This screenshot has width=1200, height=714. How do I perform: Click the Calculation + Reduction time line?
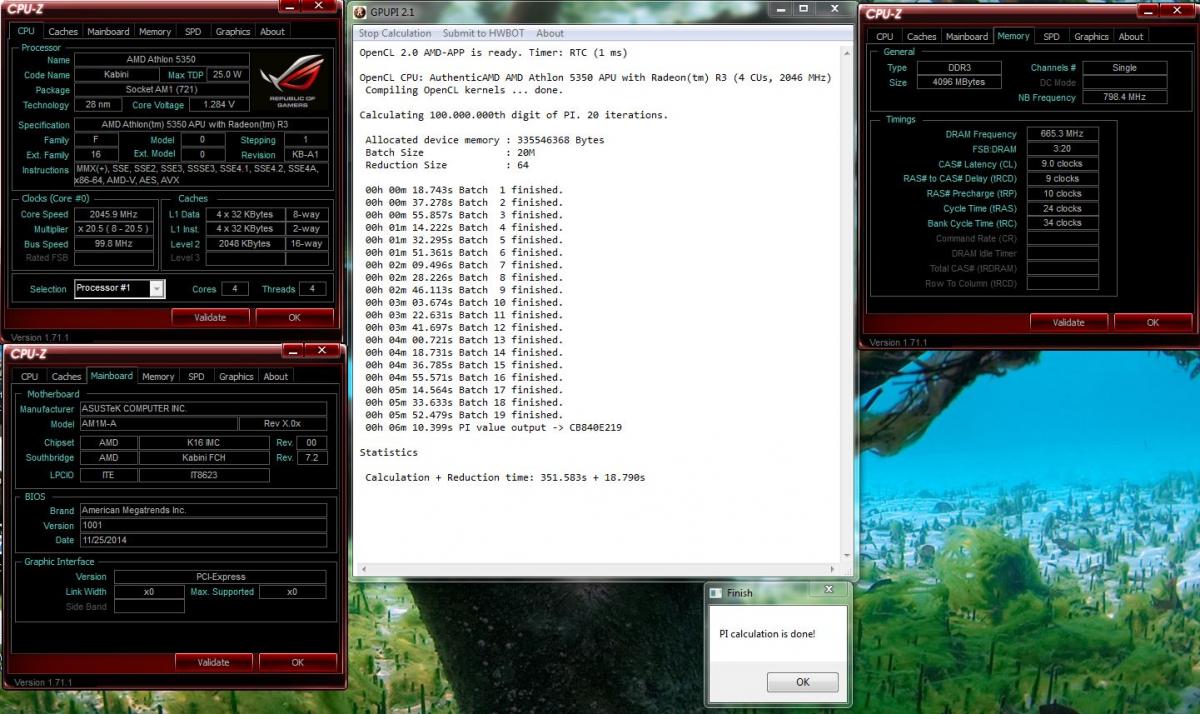coord(505,477)
